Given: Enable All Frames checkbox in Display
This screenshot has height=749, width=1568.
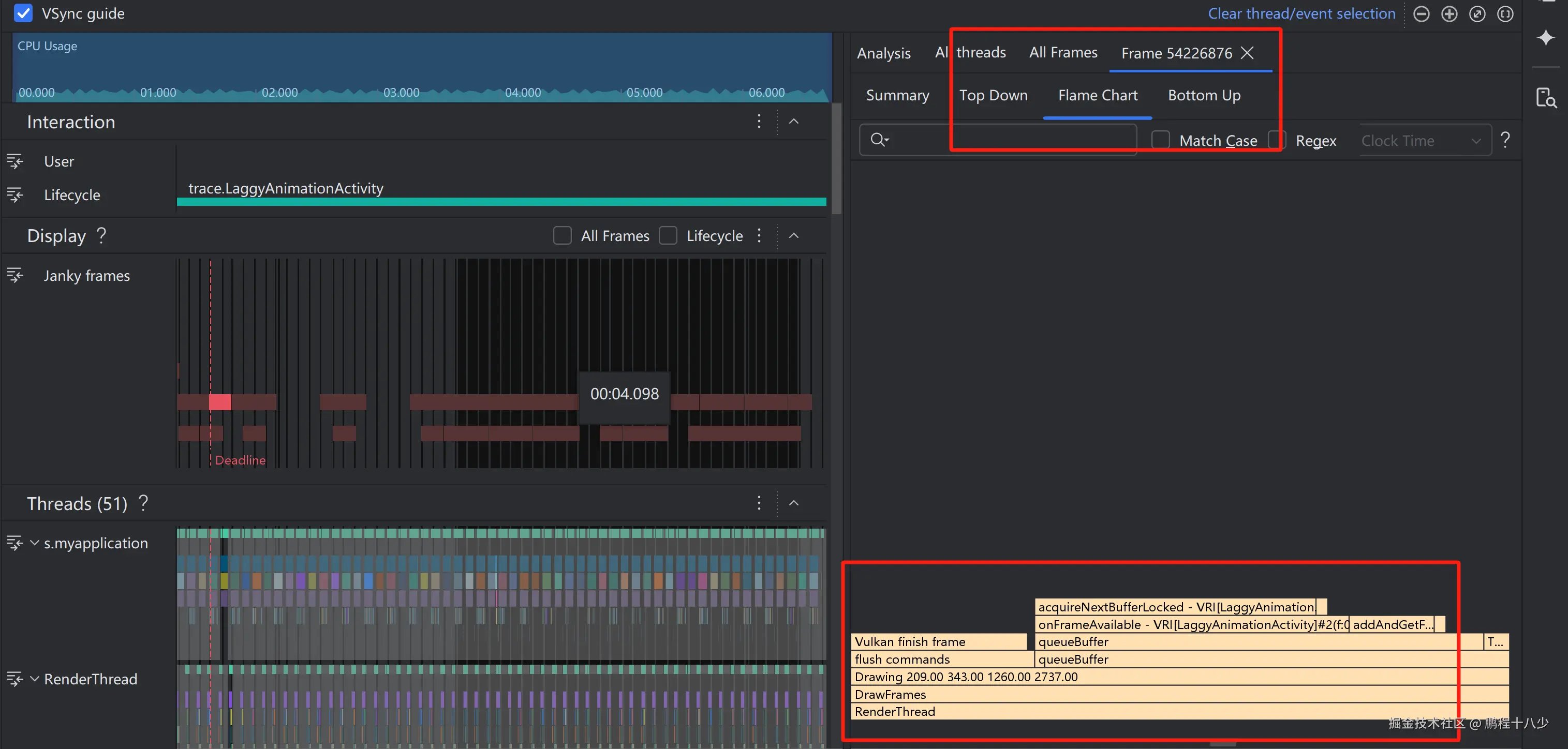Looking at the screenshot, I should click(x=563, y=235).
